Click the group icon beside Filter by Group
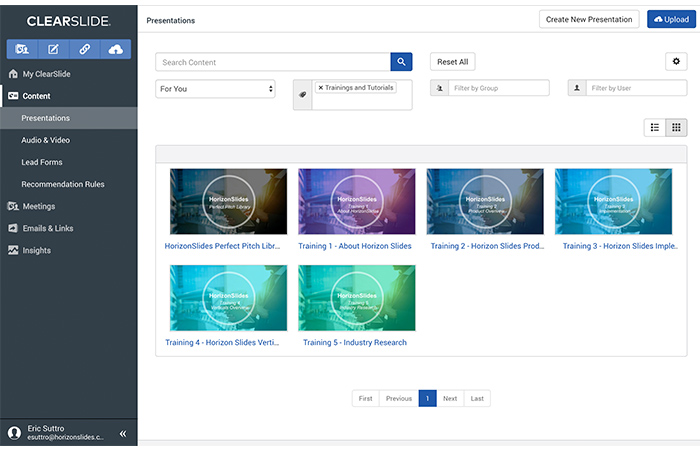700x450 pixels. (440, 88)
